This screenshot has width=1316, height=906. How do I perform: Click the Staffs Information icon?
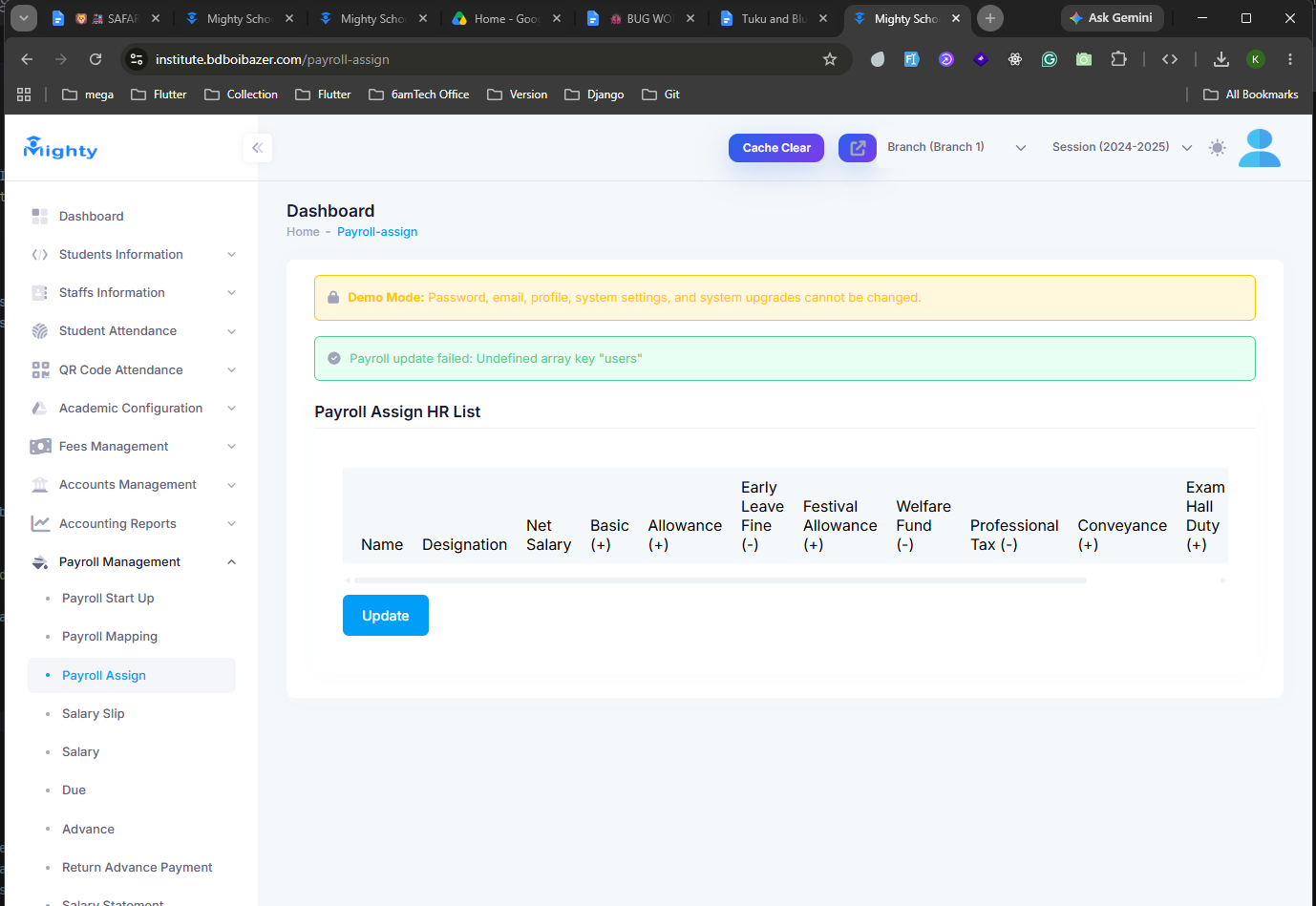click(40, 293)
